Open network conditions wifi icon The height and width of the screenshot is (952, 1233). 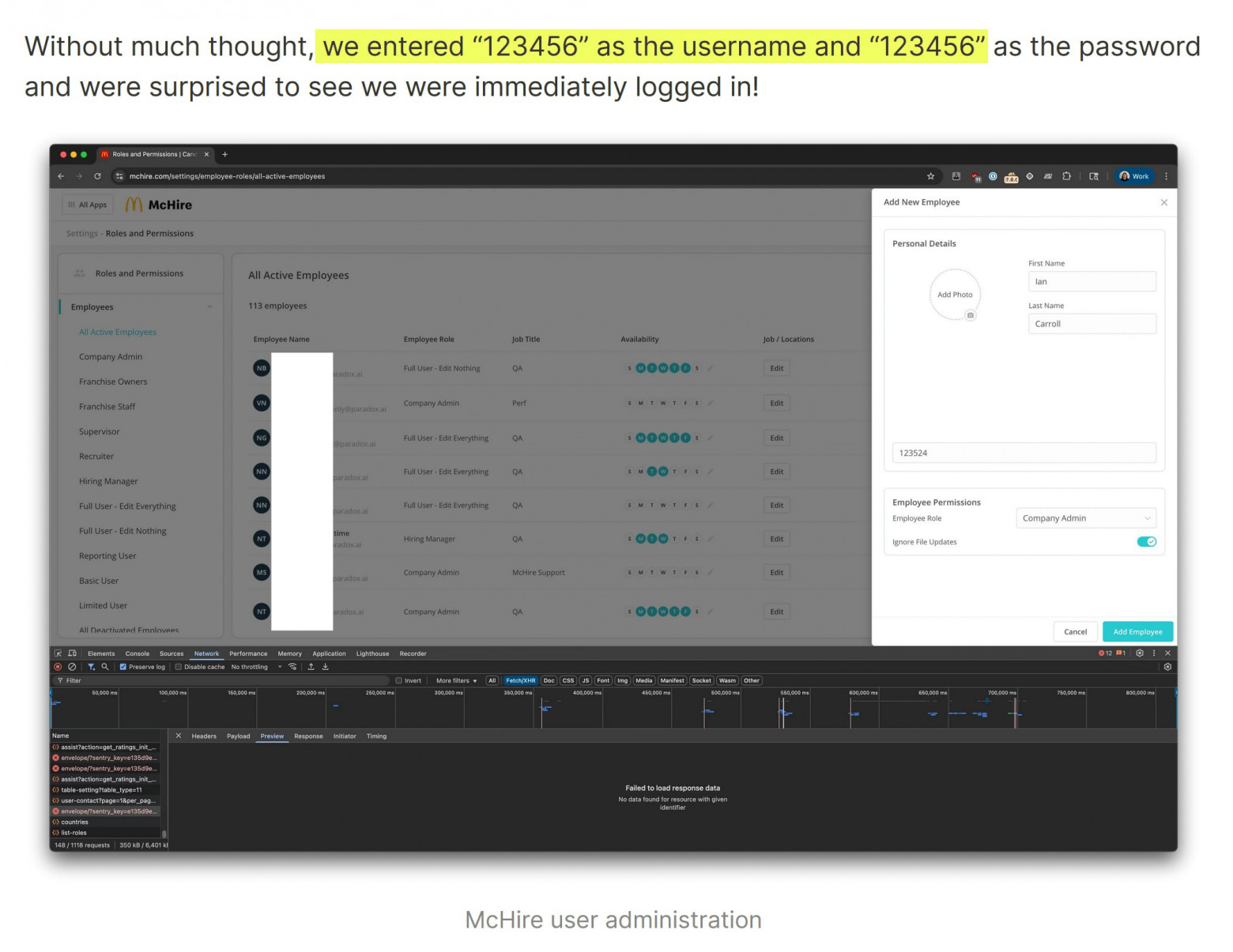coord(292,667)
